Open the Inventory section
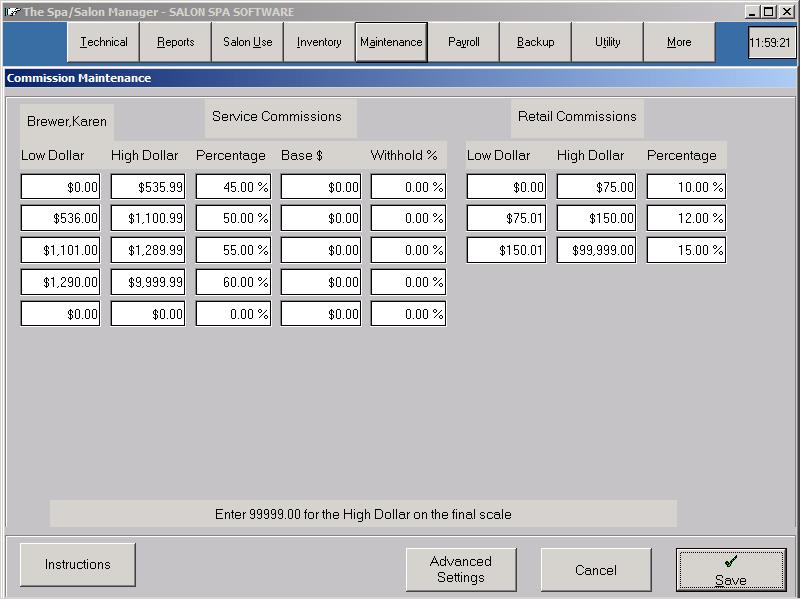The height and width of the screenshot is (600, 800). [319, 43]
